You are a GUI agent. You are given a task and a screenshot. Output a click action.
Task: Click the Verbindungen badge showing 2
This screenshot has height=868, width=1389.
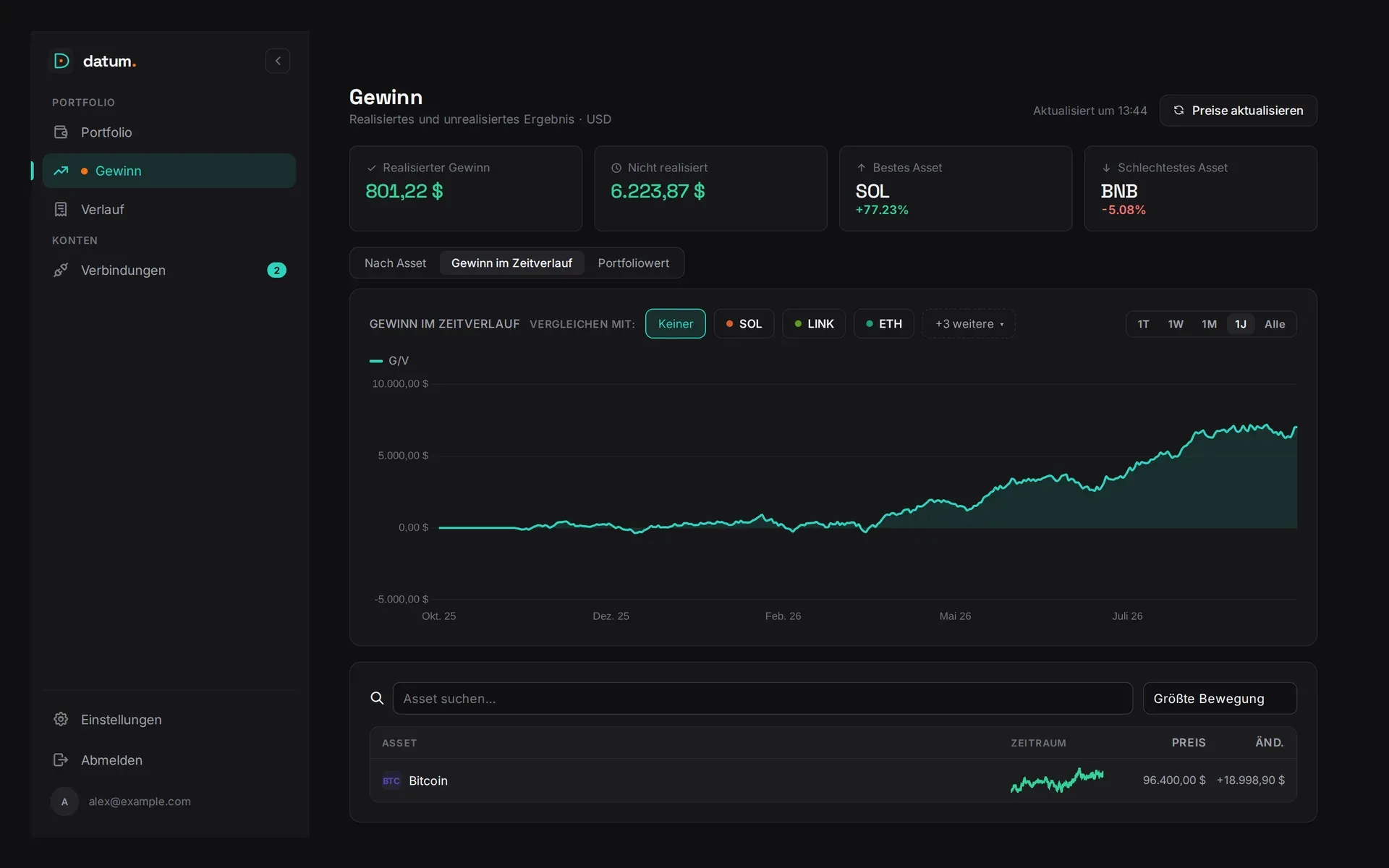(x=276, y=270)
